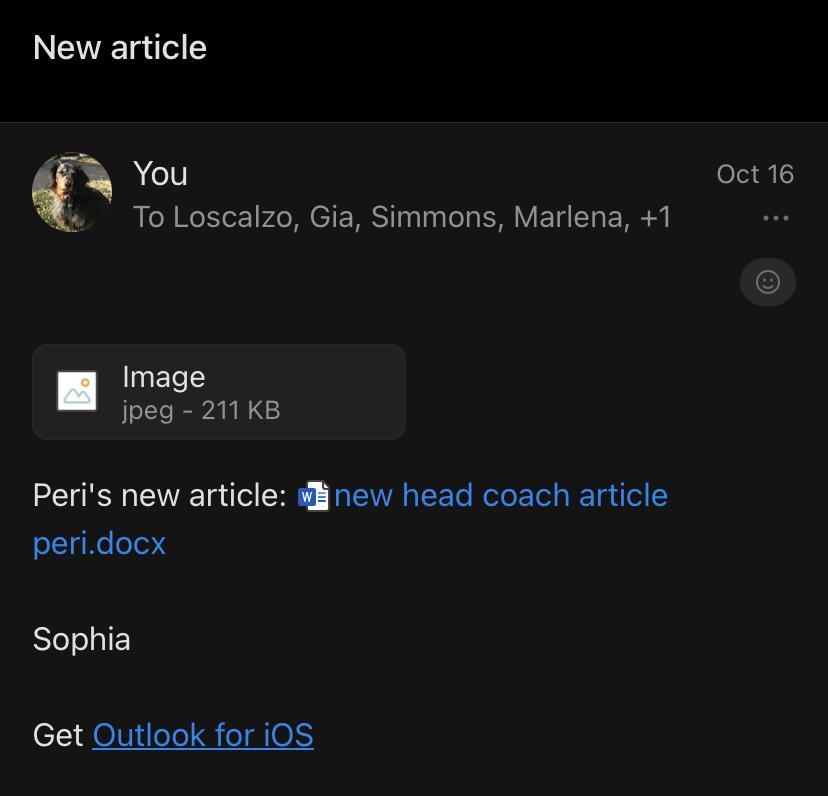The image size is (828, 796).
Task: Expand the '+1' additional recipients
Action: (656, 217)
